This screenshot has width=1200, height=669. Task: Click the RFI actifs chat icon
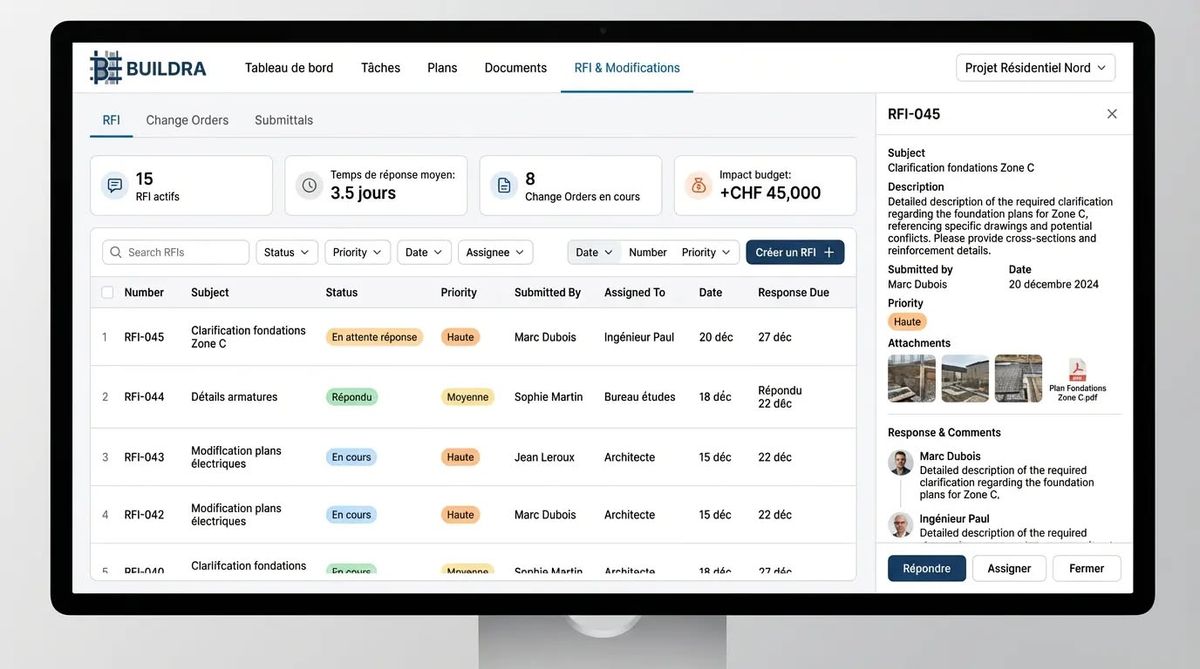(x=115, y=185)
